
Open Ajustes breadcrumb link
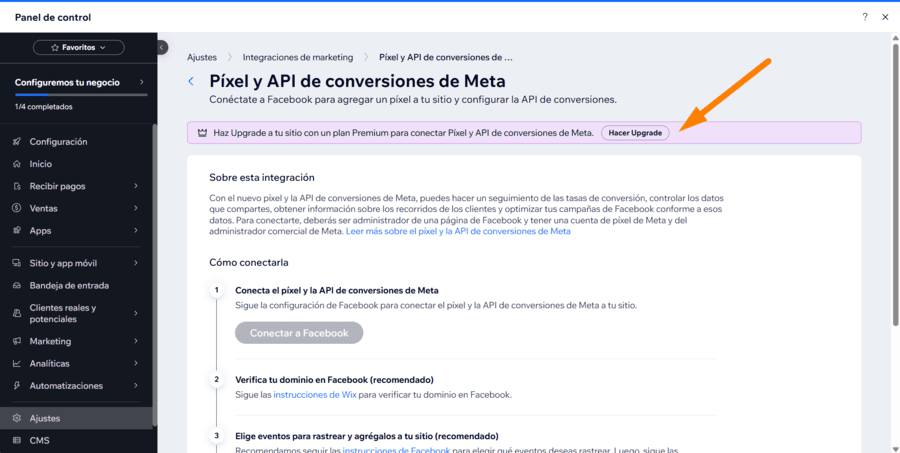202,57
